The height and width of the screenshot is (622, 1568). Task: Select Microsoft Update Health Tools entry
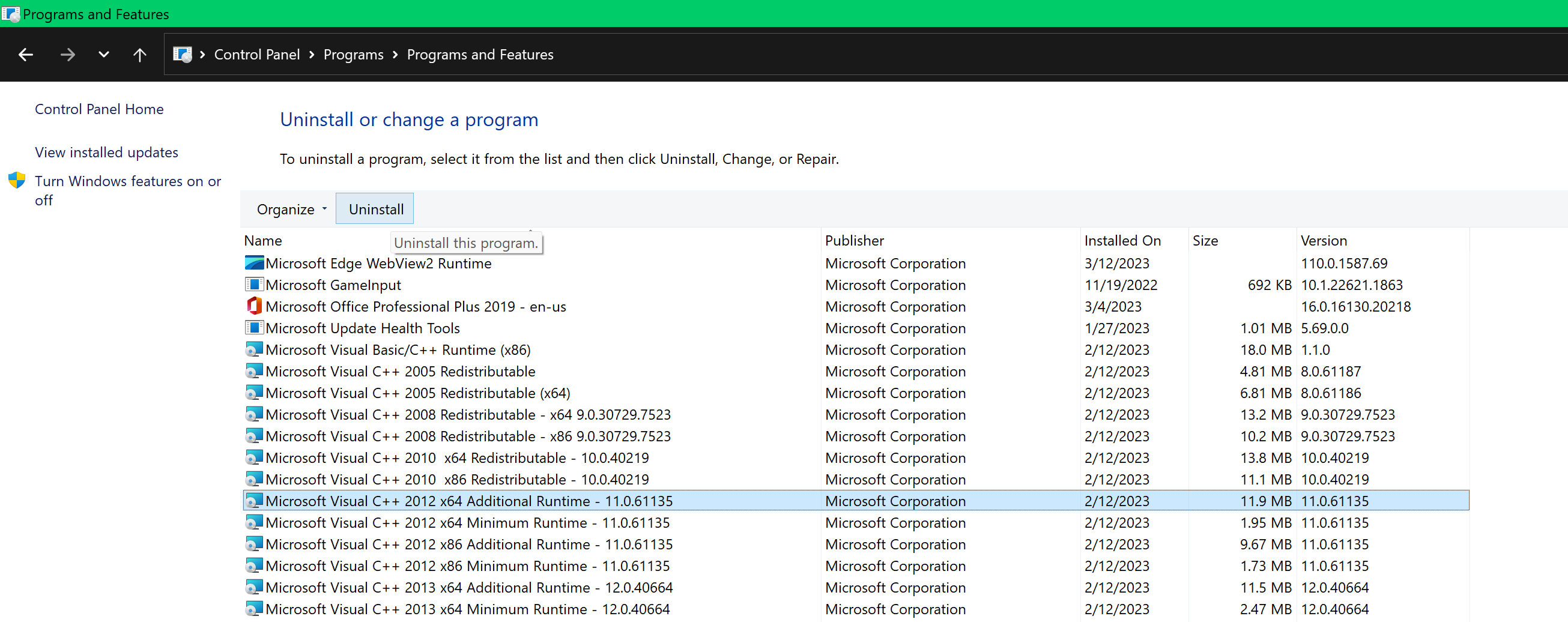(x=362, y=328)
